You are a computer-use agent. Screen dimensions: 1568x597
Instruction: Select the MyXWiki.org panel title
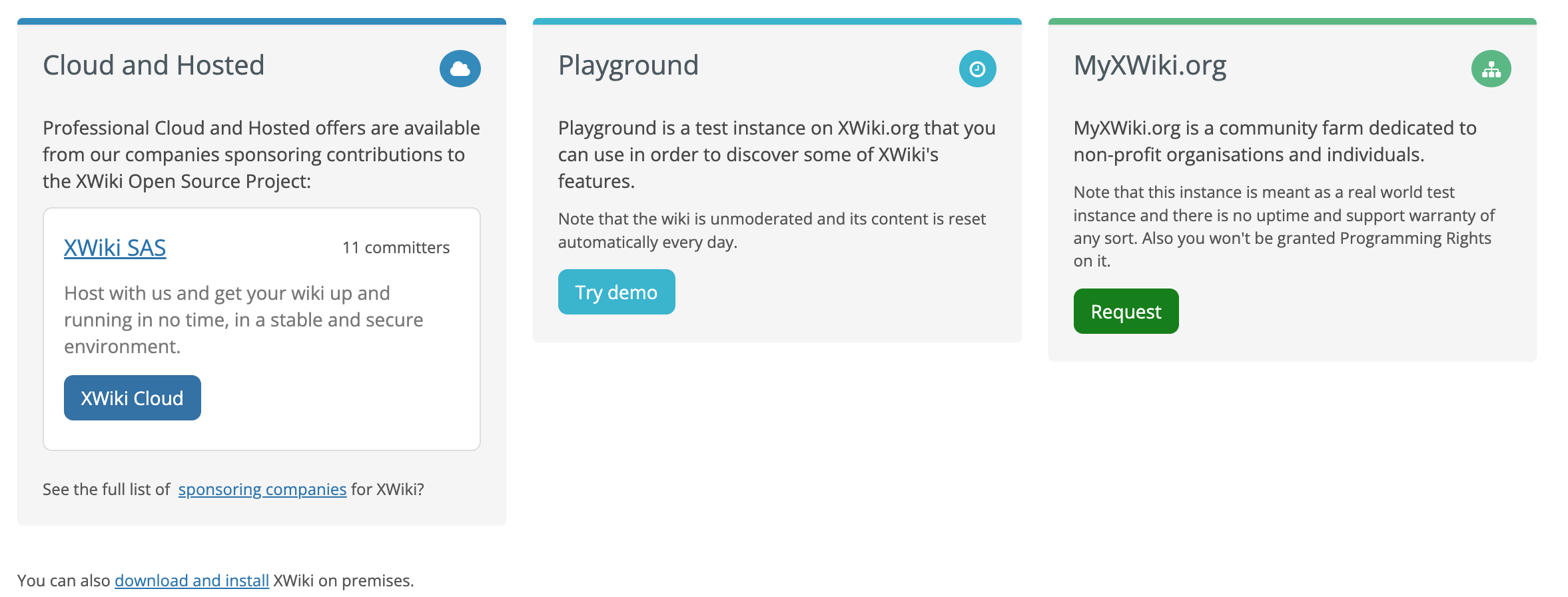(1150, 65)
